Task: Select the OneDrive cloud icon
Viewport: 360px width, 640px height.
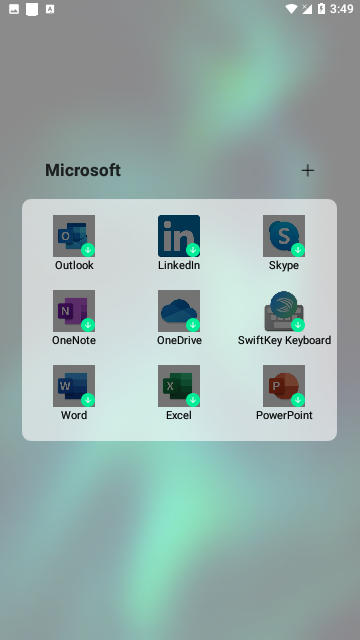Action: click(x=179, y=311)
